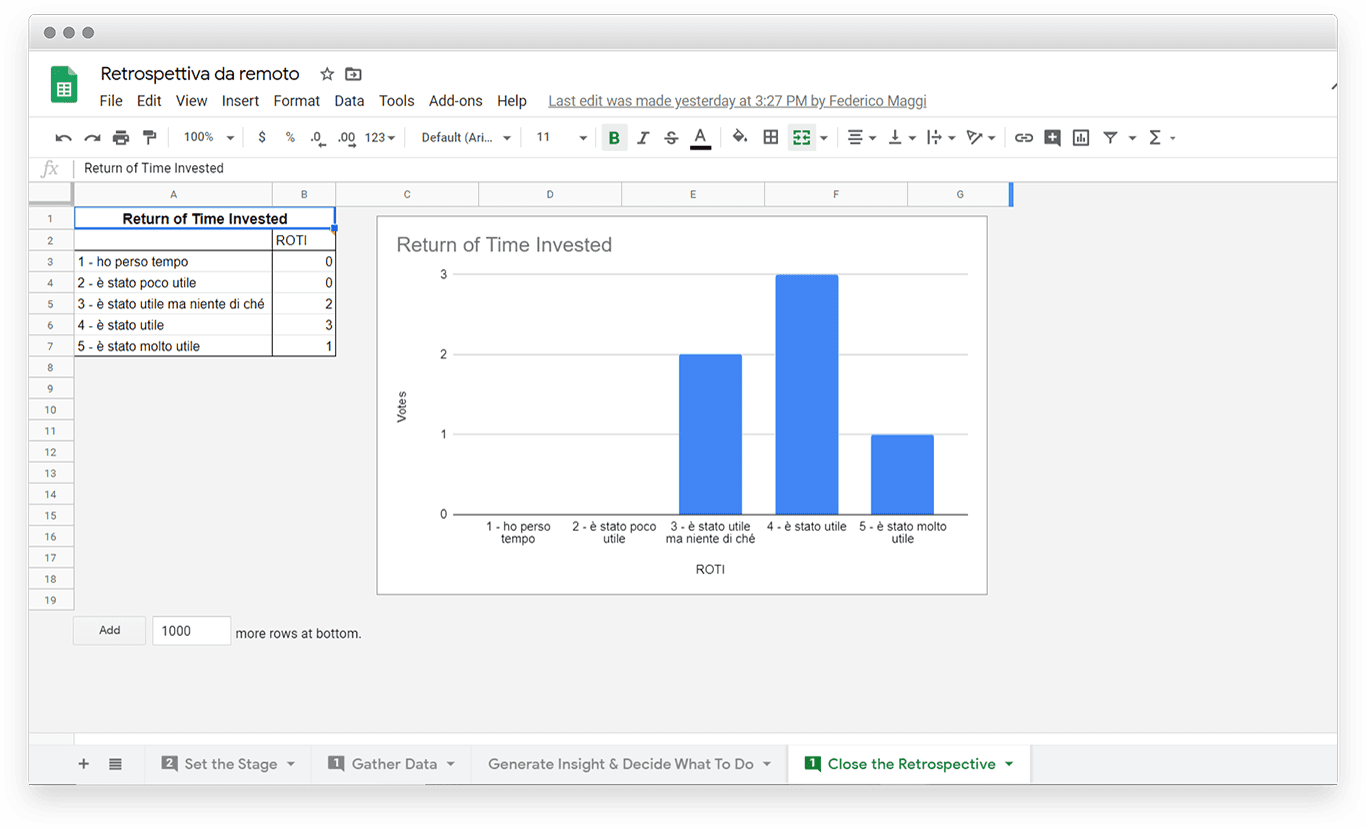
Task: Open the Add-ons menu
Action: [x=456, y=101]
